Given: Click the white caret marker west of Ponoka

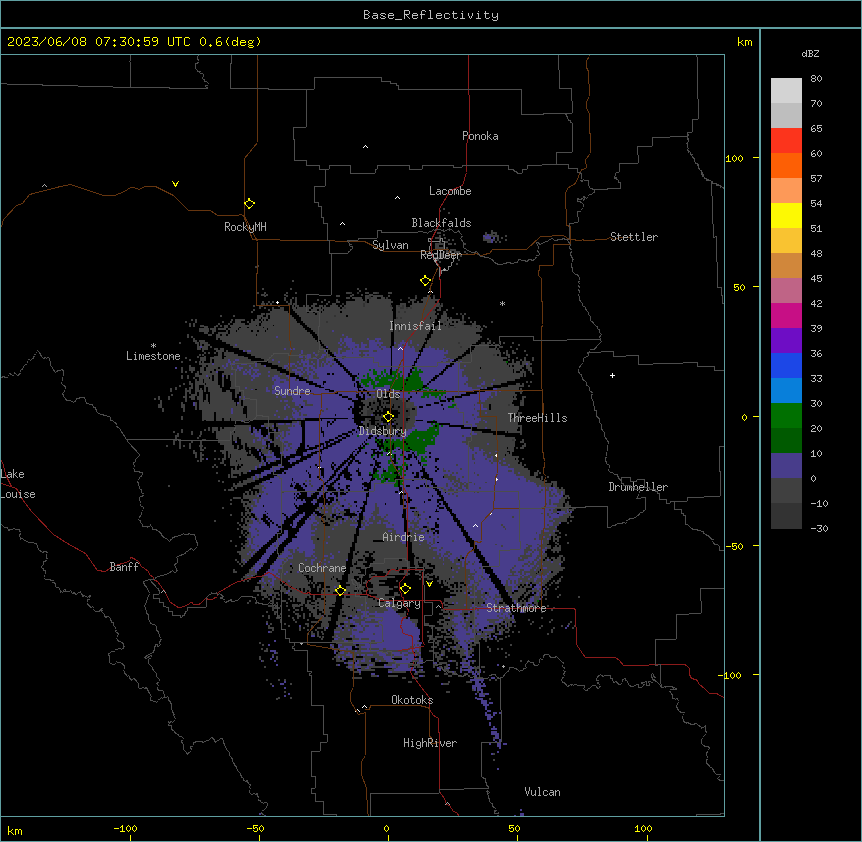Looking at the screenshot, I should [366, 147].
